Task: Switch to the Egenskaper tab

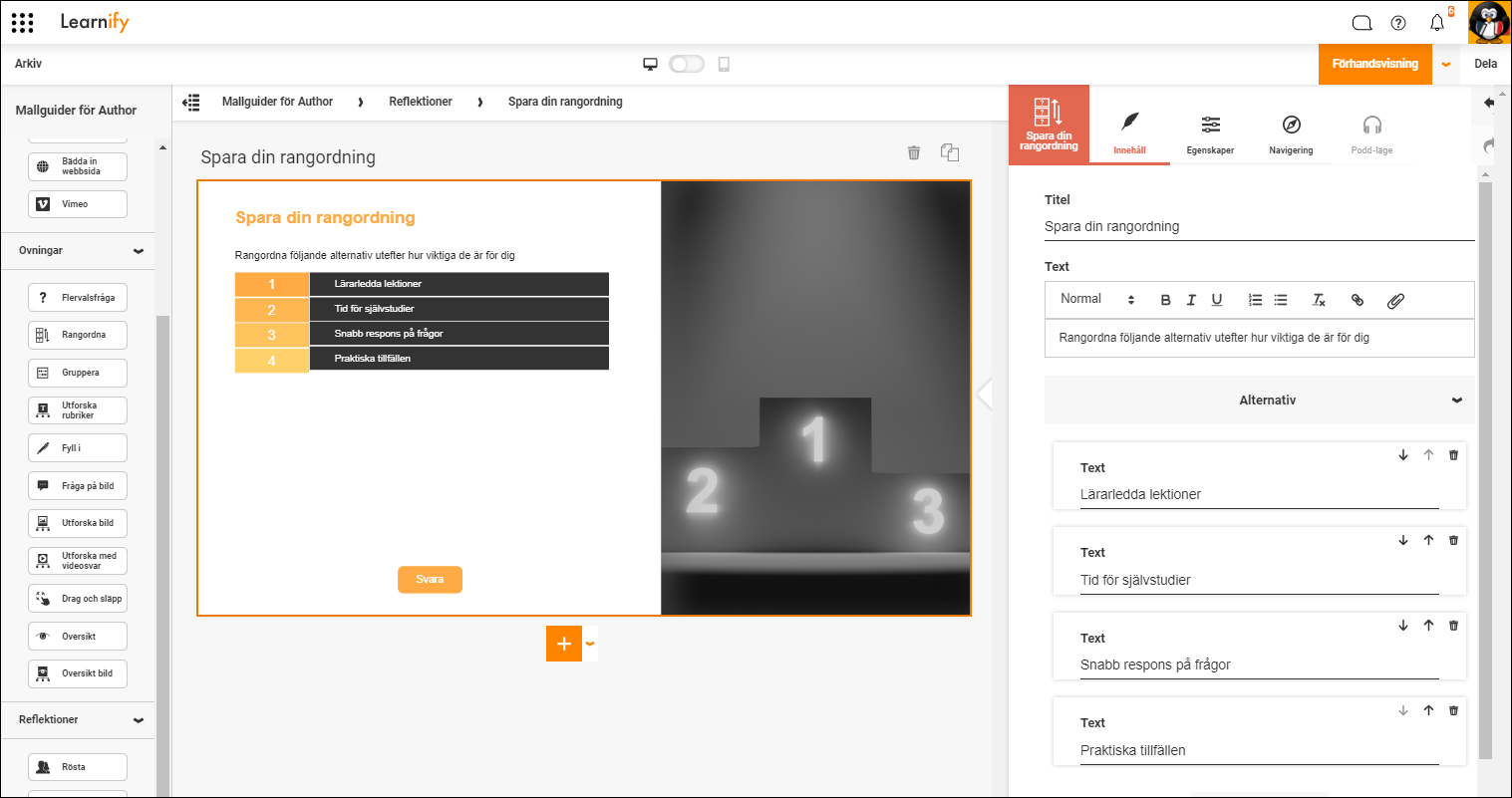Action: coord(1210,133)
